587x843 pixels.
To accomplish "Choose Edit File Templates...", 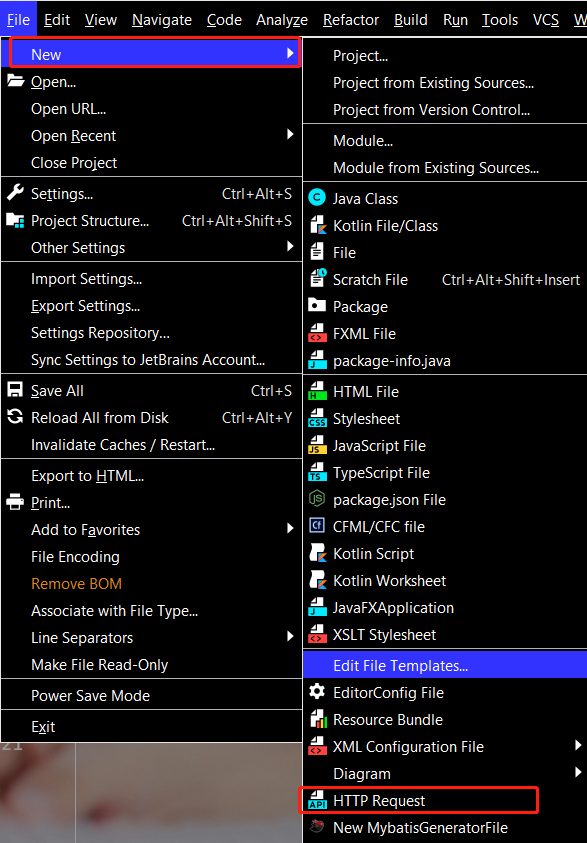I will 445,665.
